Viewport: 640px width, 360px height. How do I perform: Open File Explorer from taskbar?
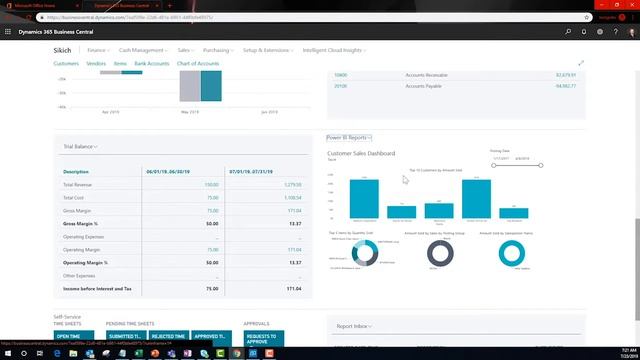pos(73,353)
